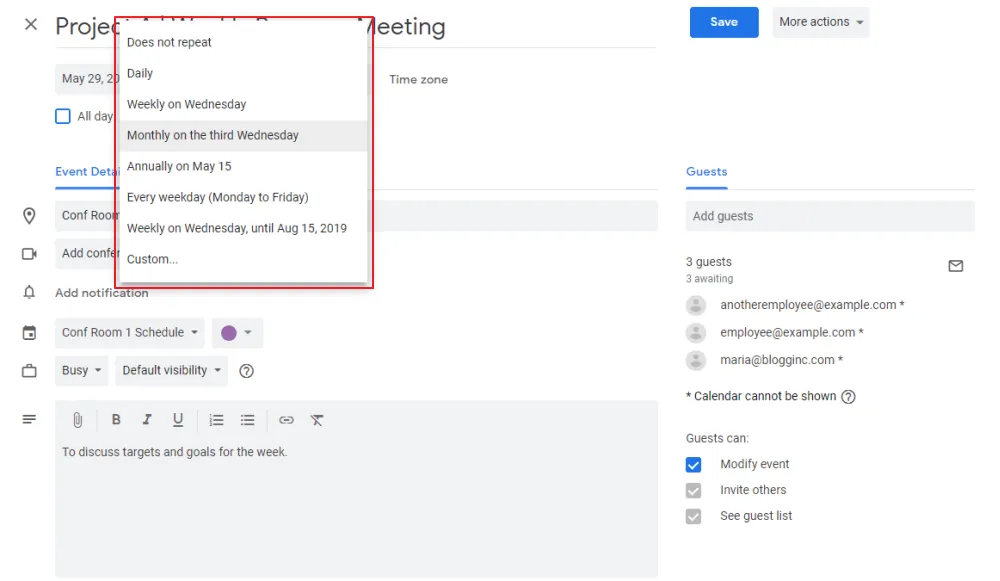Email guests using the envelope icon
Screen dimensions: 1000x581
tap(955, 266)
